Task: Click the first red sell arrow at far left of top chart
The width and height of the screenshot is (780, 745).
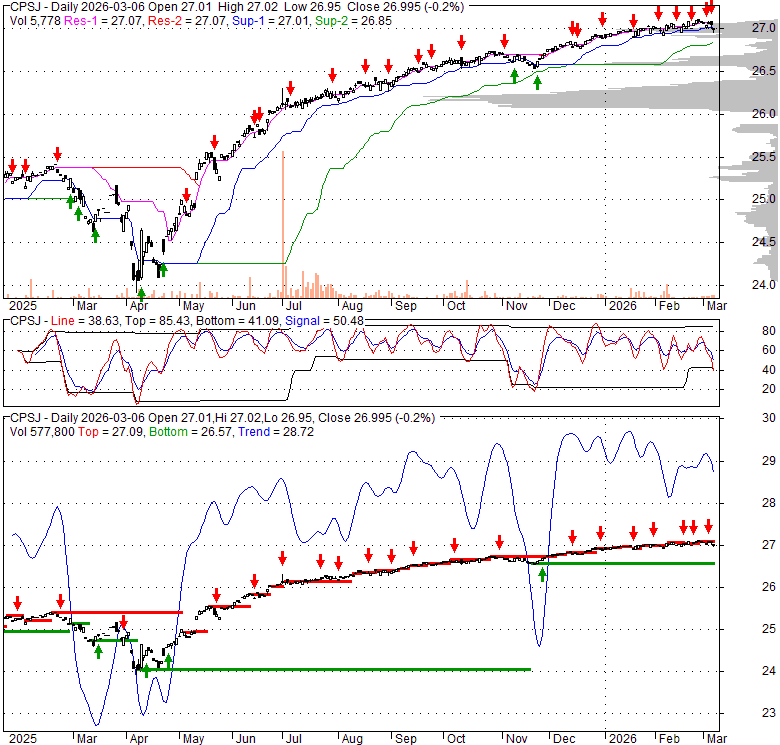Action: pyautogui.click(x=12, y=165)
